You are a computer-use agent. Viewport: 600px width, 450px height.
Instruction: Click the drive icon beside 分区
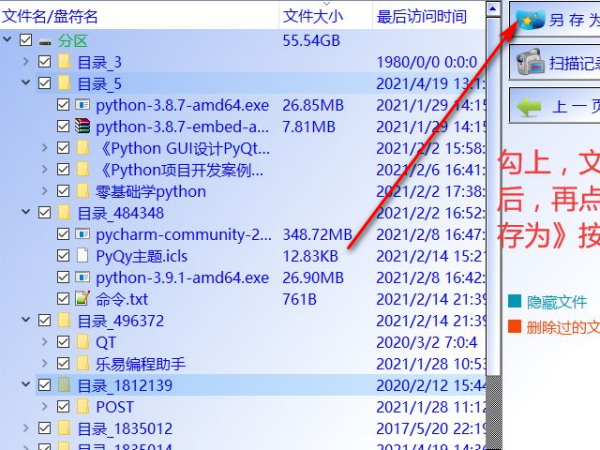pos(45,42)
